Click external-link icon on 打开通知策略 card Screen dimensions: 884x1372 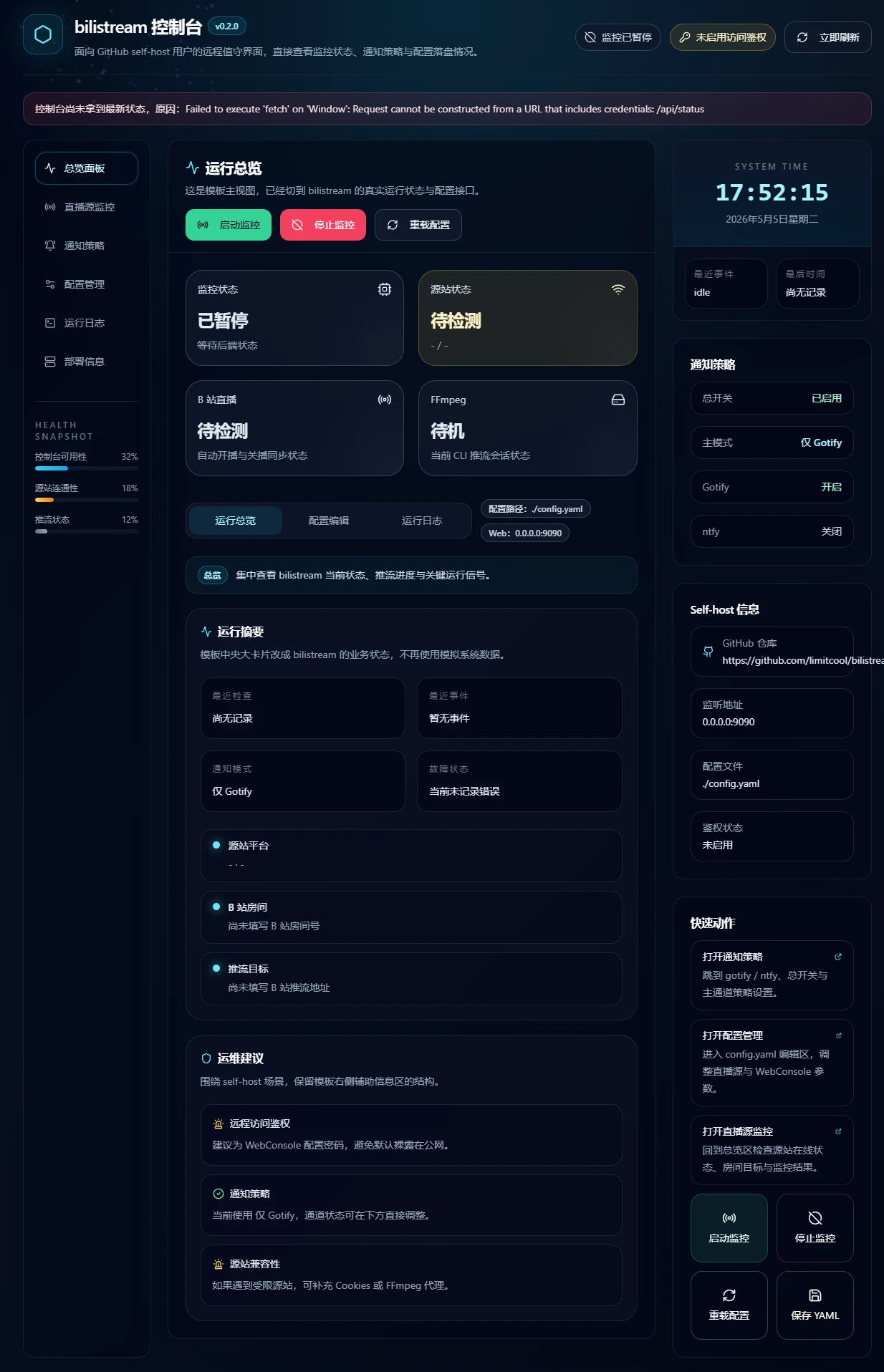(838, 957)
